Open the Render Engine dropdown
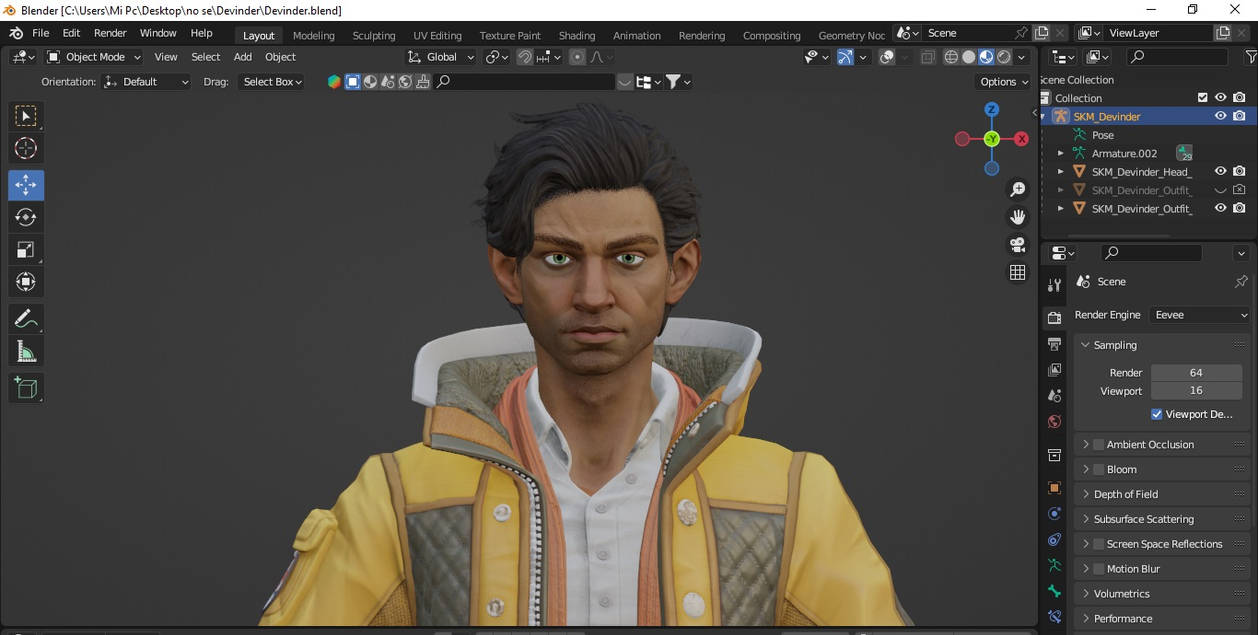Image resolution: width=1258 pixels, height=635 pixels. pos(1200,315)
